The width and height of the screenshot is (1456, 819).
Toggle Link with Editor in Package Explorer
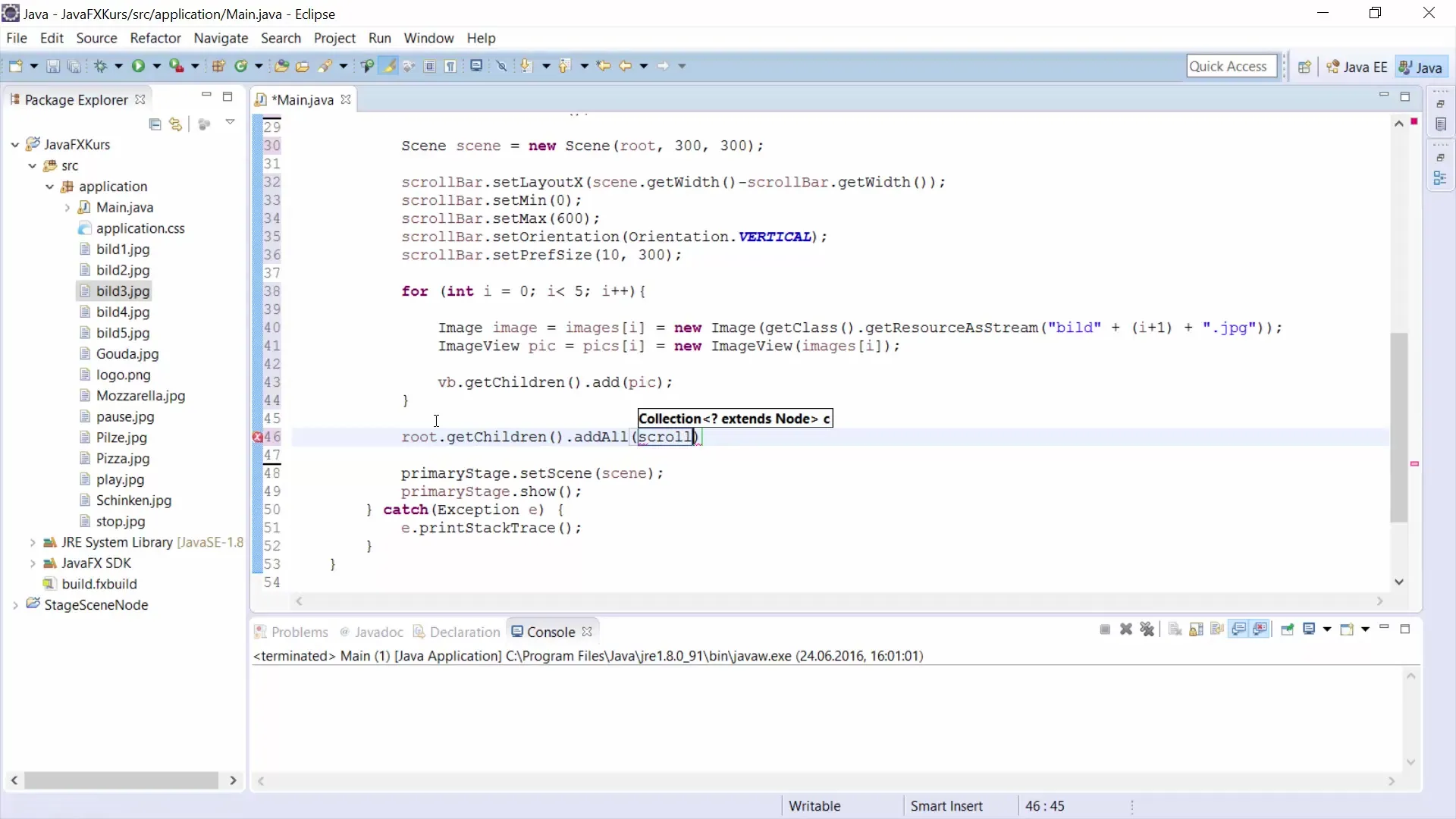tap(176, 124)
